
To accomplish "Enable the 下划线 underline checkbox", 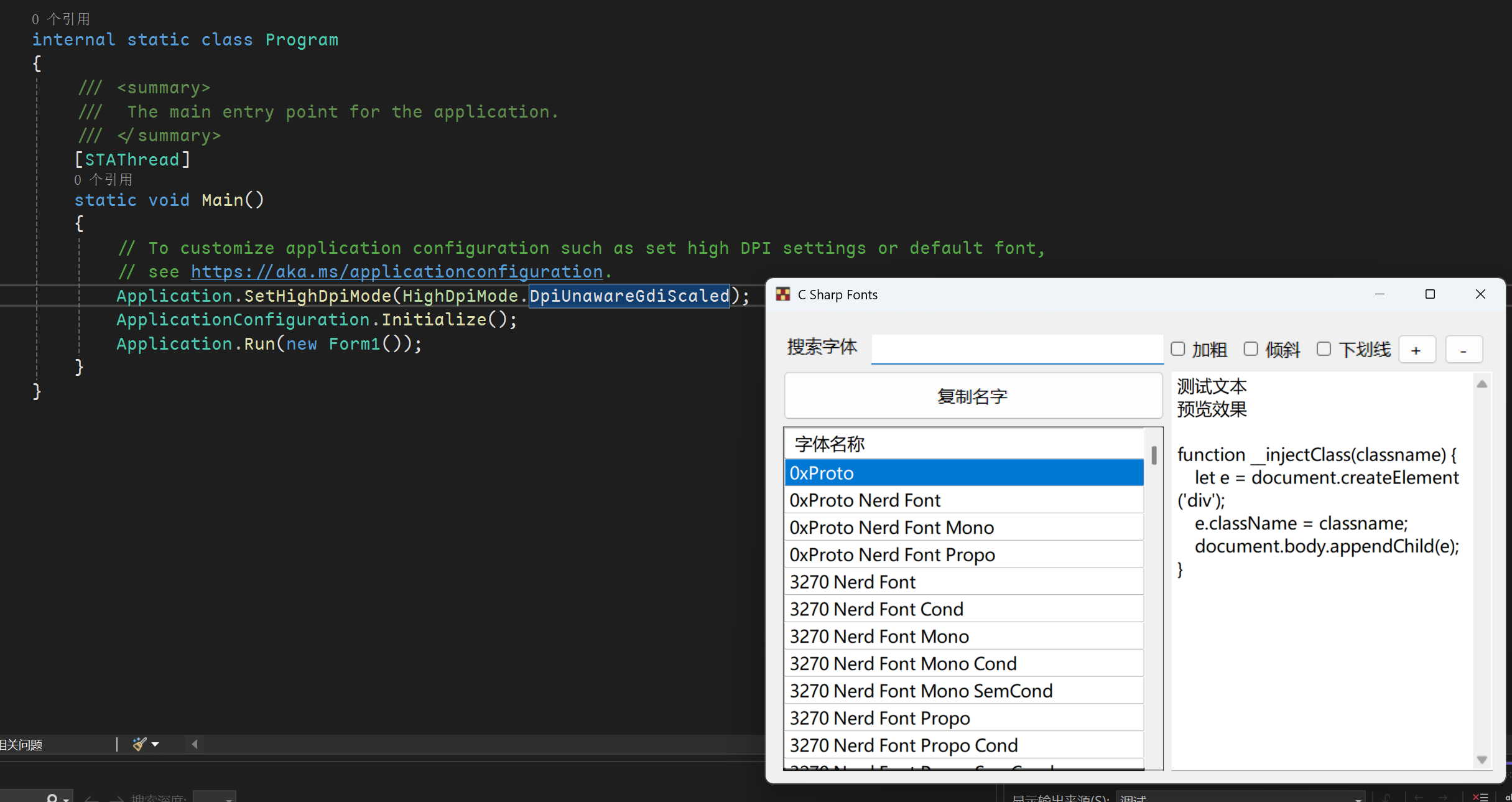I will [1324, 349].
